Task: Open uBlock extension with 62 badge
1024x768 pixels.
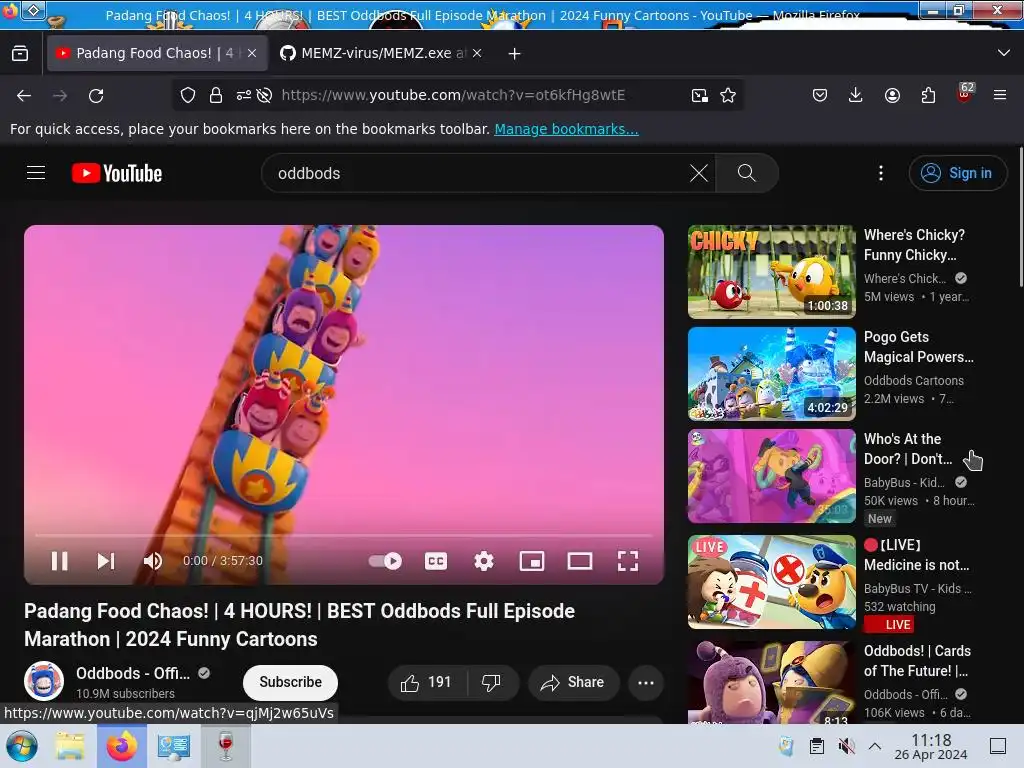Action: pyautogui.click(x=965, y=93)
